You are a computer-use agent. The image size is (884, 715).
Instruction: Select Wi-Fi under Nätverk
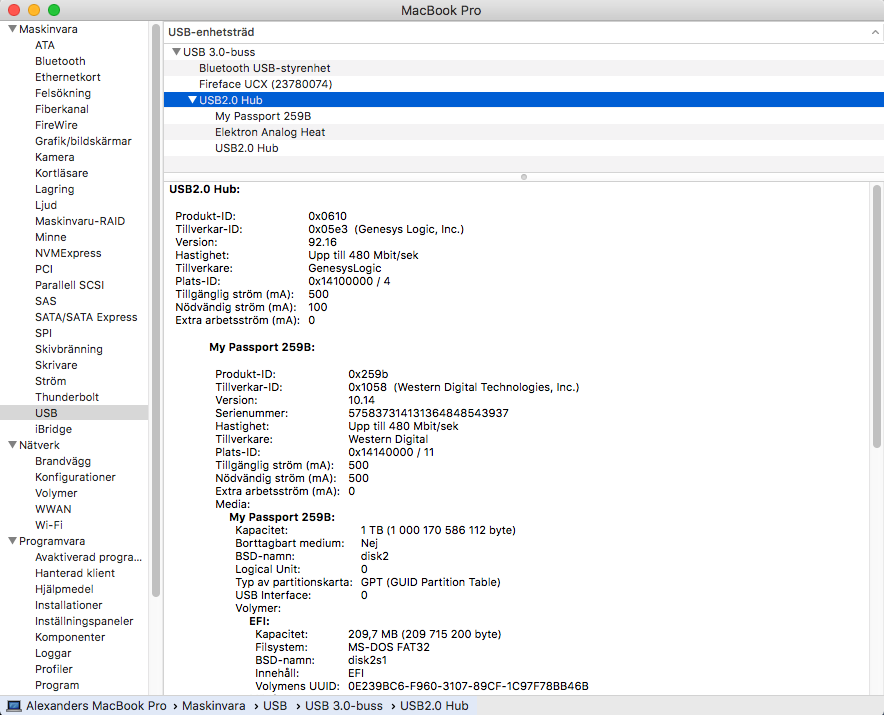[49, 525]
